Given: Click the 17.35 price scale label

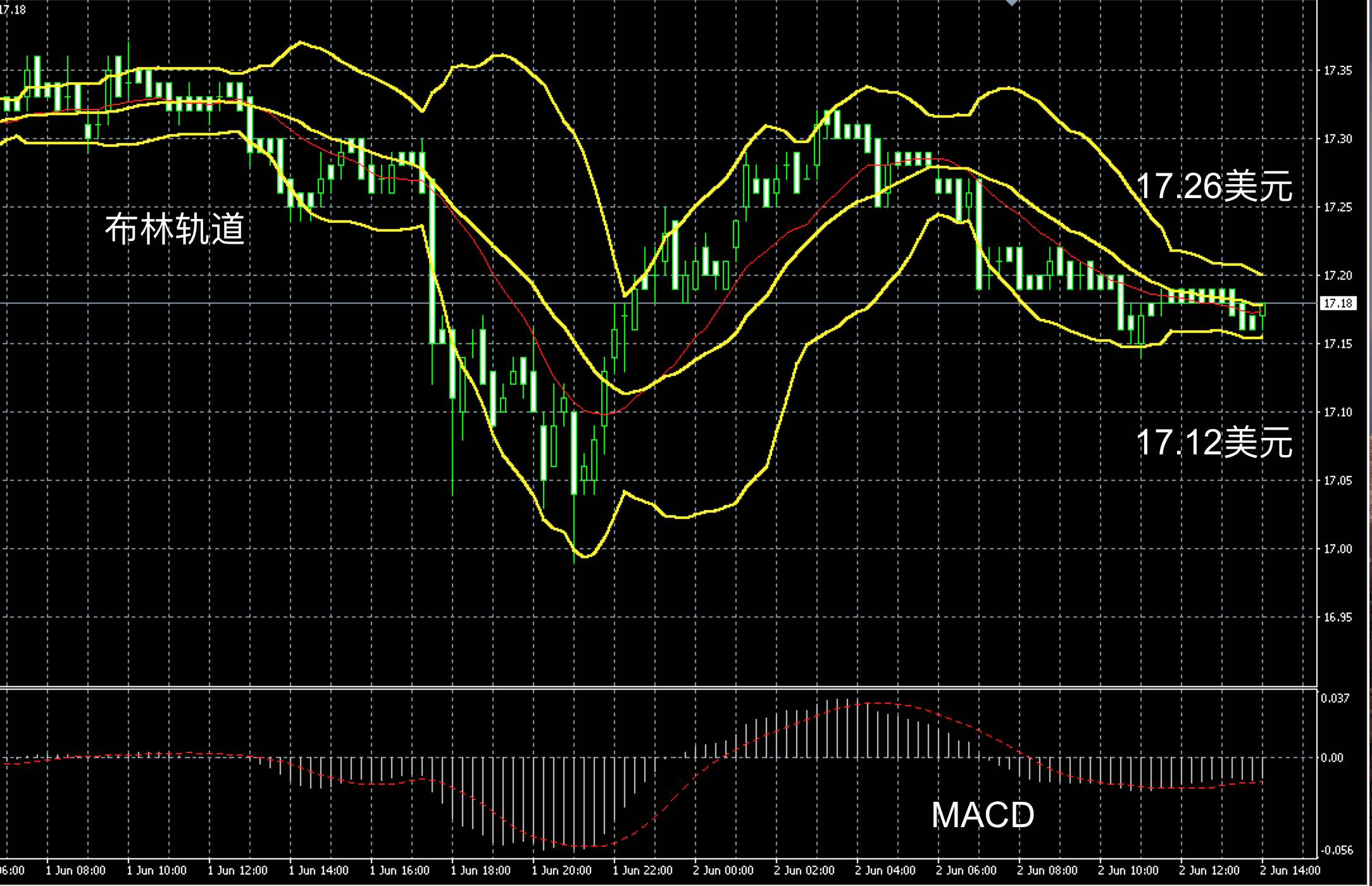Looking at the screenshot, I should click(1338, 70).
